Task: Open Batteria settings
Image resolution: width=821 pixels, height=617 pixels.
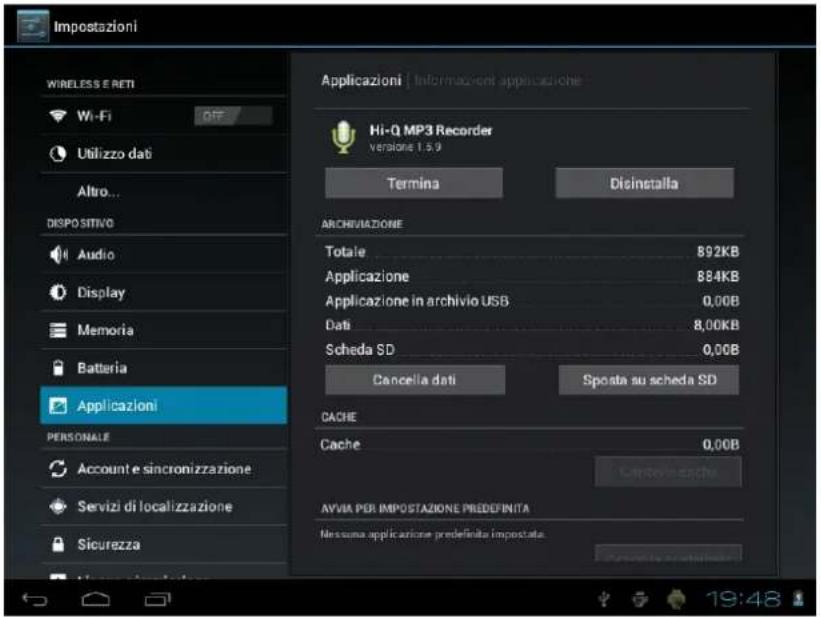Action: pyautogui.click(x=164, y=368)
